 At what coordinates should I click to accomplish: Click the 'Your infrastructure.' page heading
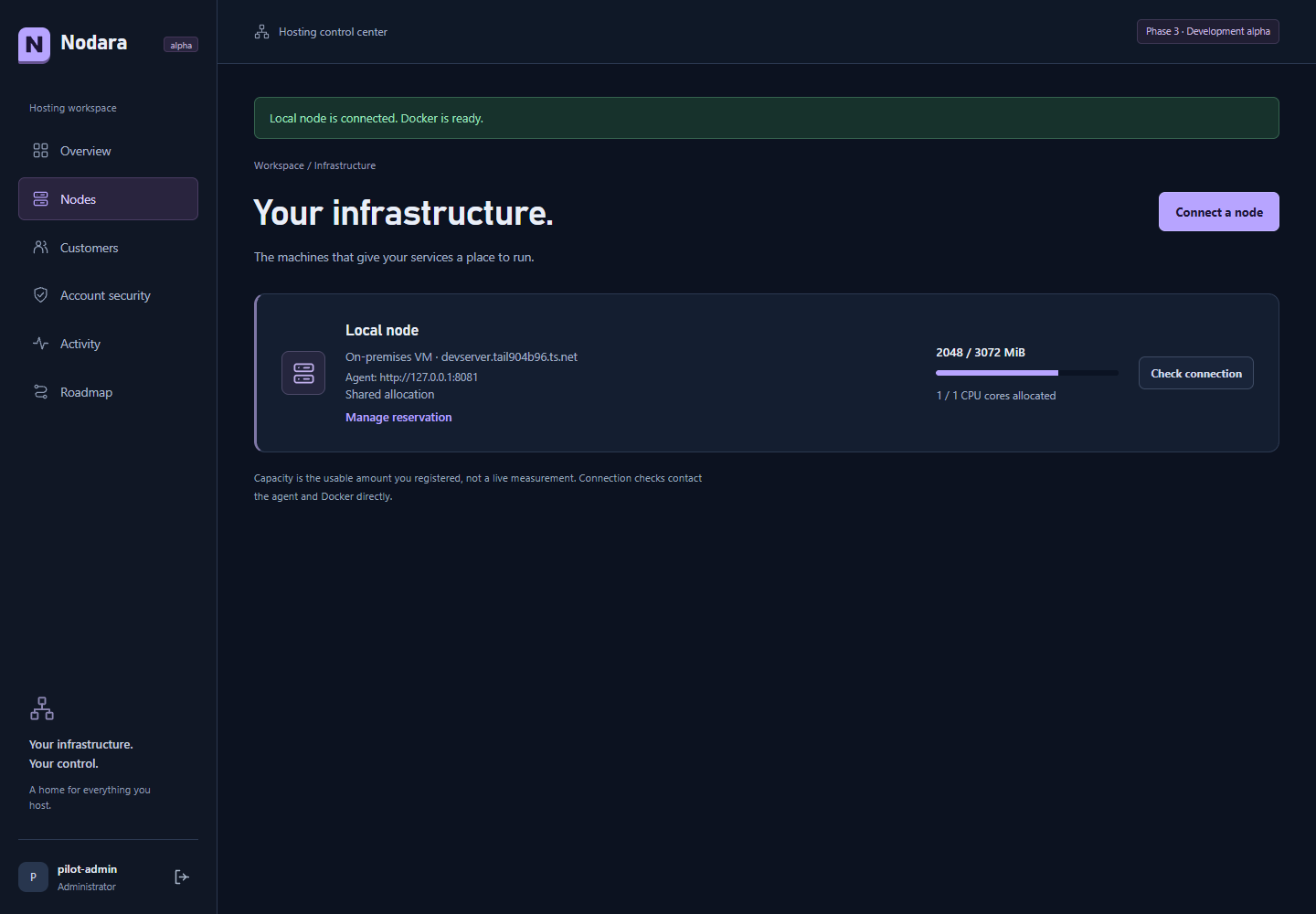[403, 213]
